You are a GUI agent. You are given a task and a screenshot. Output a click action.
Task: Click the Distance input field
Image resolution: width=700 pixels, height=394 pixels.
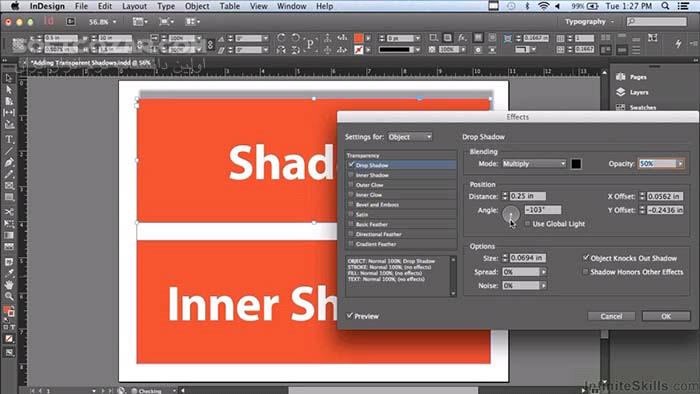coord(528,196)
